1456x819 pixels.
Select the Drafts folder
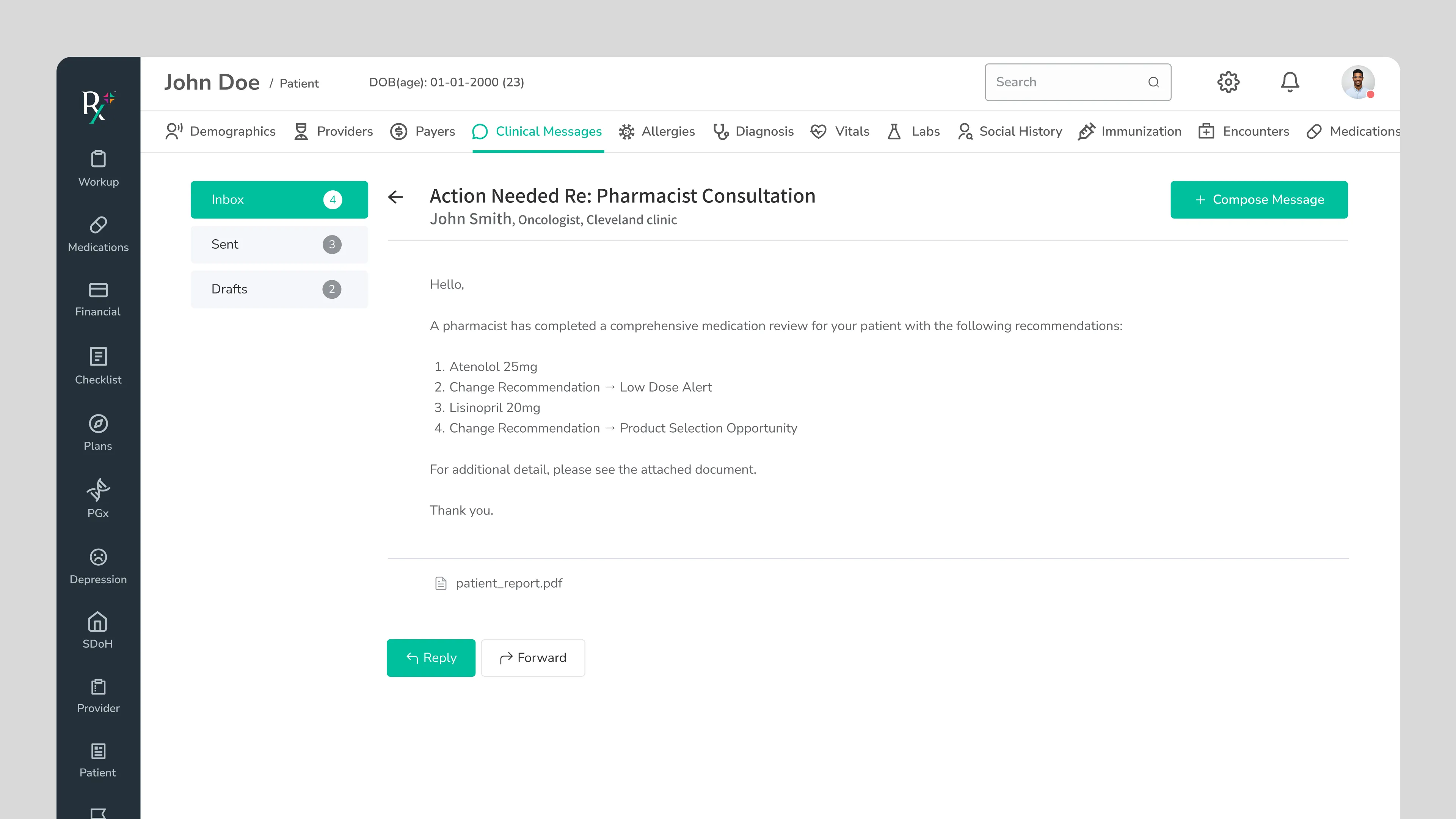279,289
